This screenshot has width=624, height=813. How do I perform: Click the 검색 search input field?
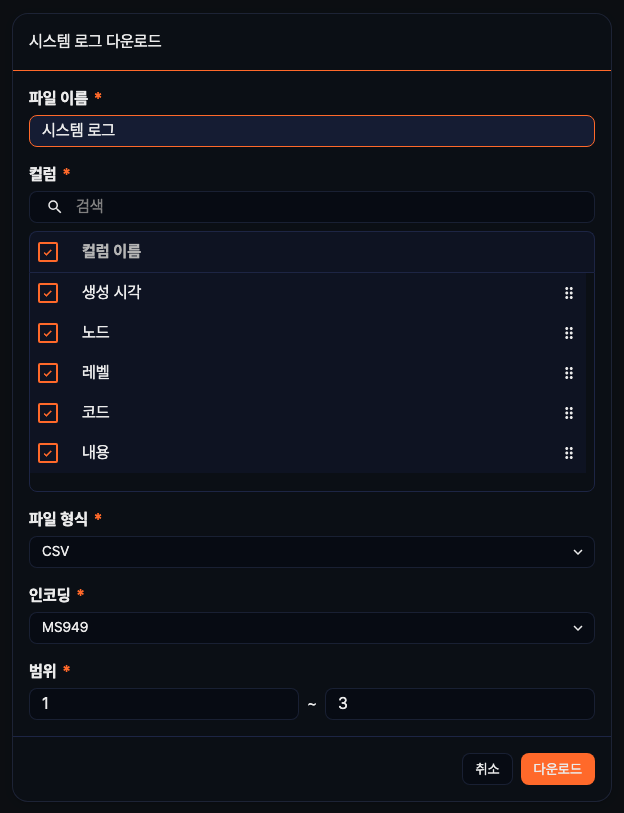tap(300, 207)
